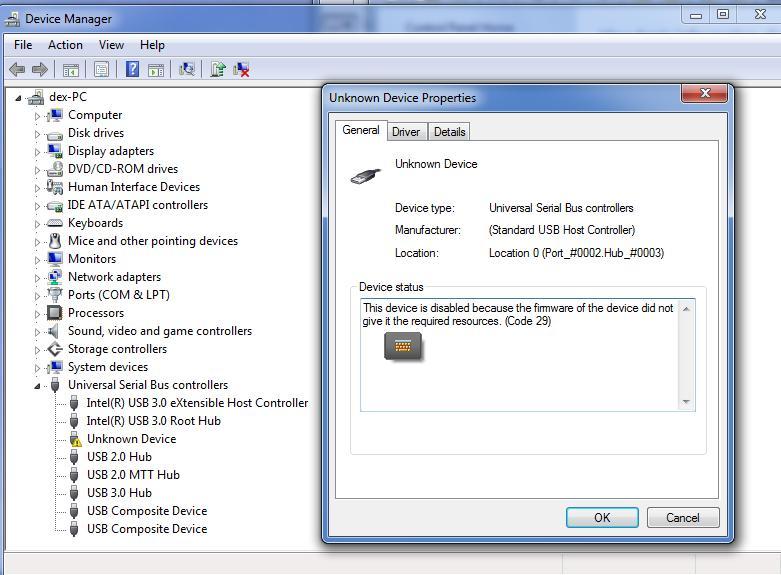Collapse the dex-PC root node
The width and height of the screenshot is (781, 575).
point(18,98)
